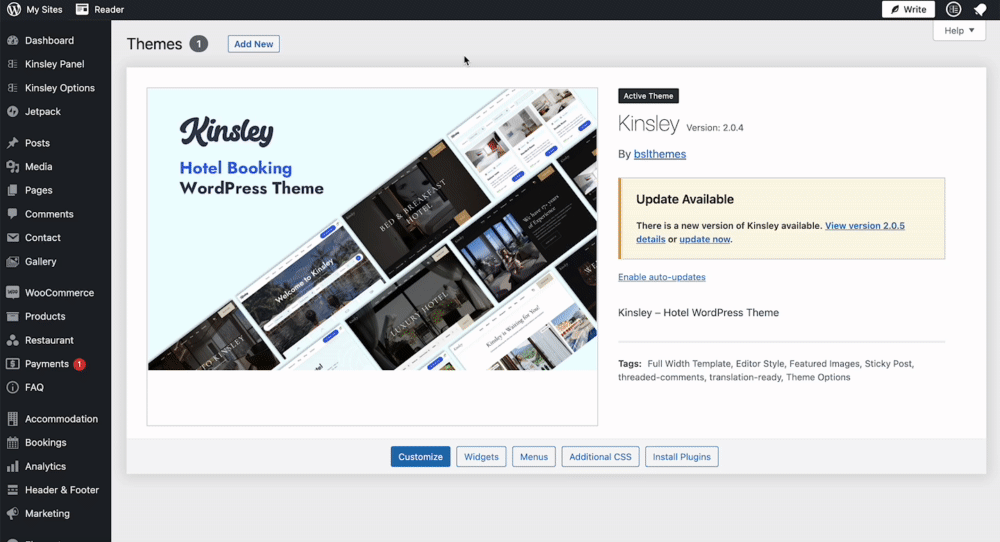Click the Accommodation building icon

click(13, 419)
